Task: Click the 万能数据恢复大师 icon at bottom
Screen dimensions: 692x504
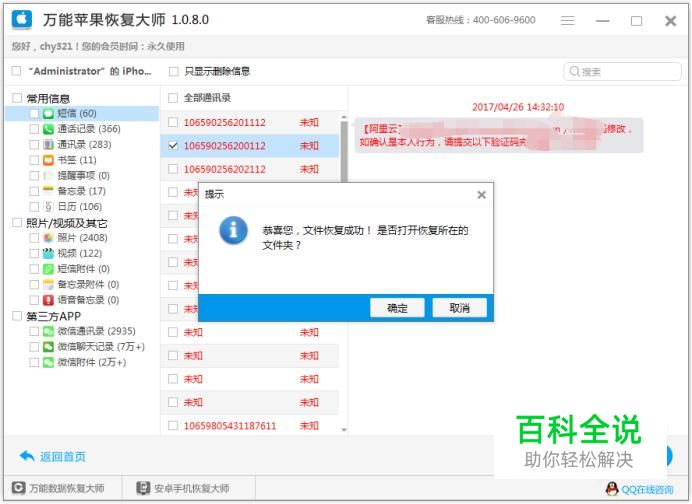Action: 18,488
